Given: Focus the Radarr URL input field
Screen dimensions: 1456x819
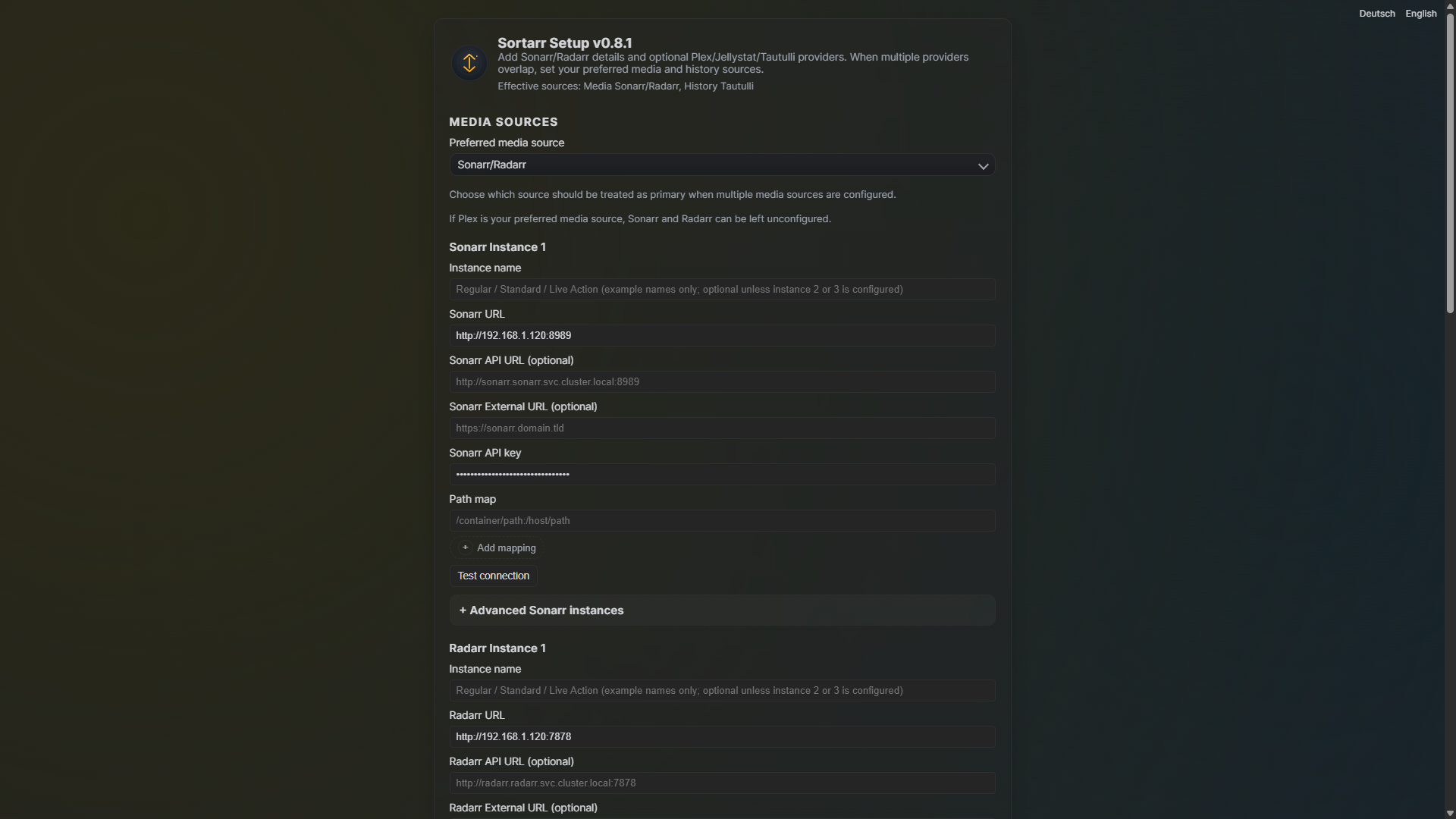Looking at the screenshot, I should [x=722, y=736].
